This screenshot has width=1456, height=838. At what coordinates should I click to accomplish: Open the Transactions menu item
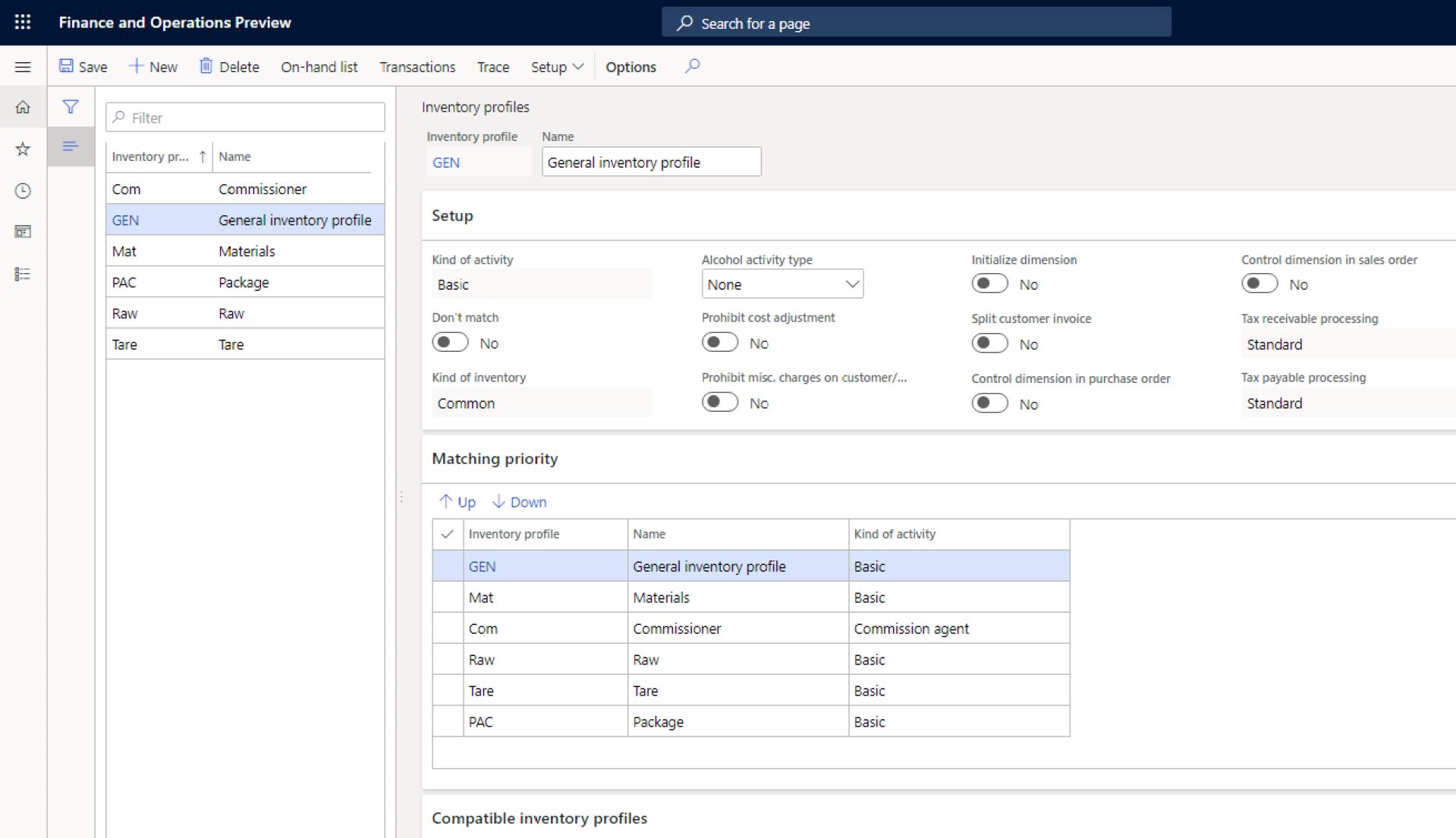[417, 67]
